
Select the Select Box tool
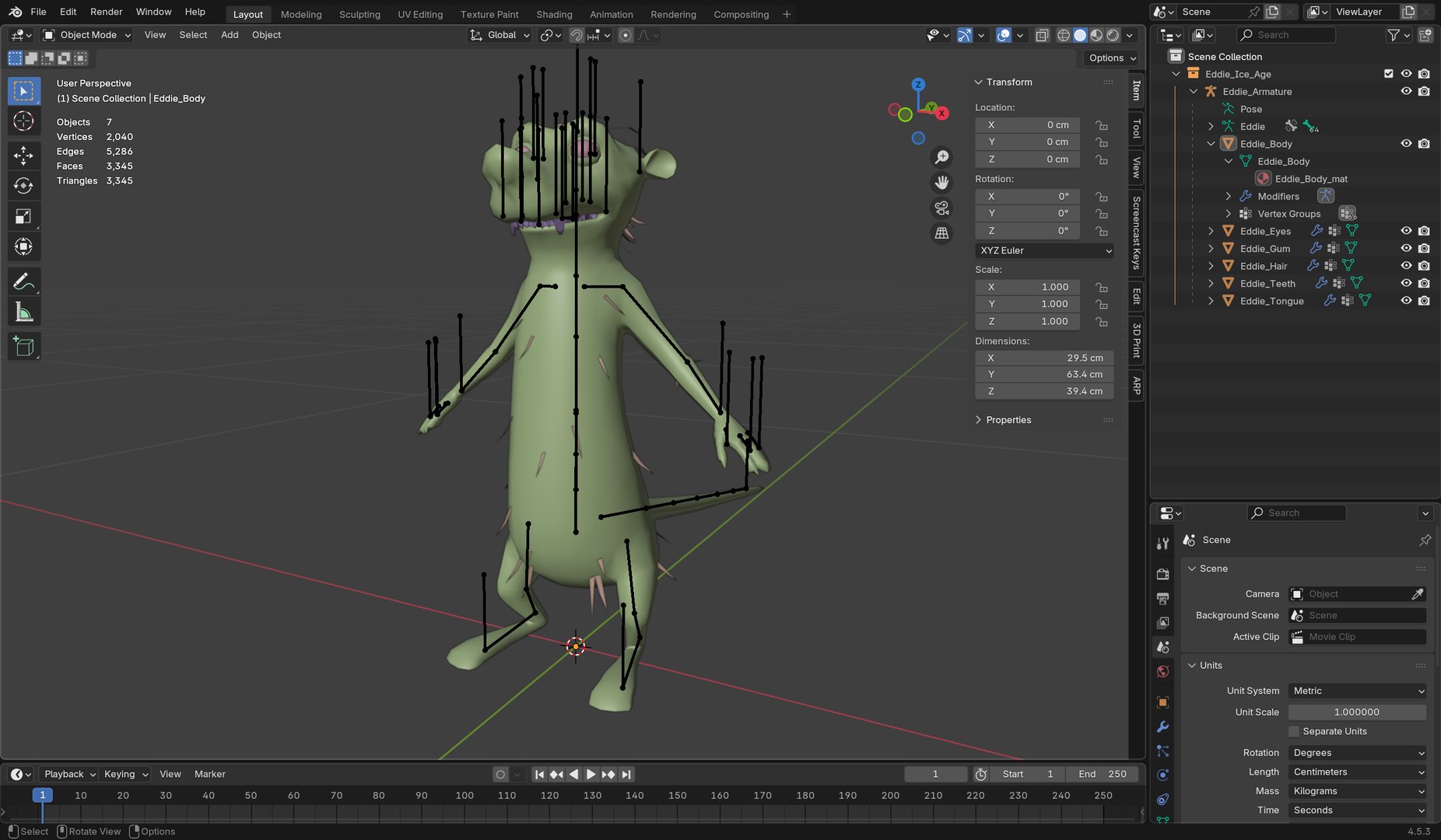tap(23, 91)
